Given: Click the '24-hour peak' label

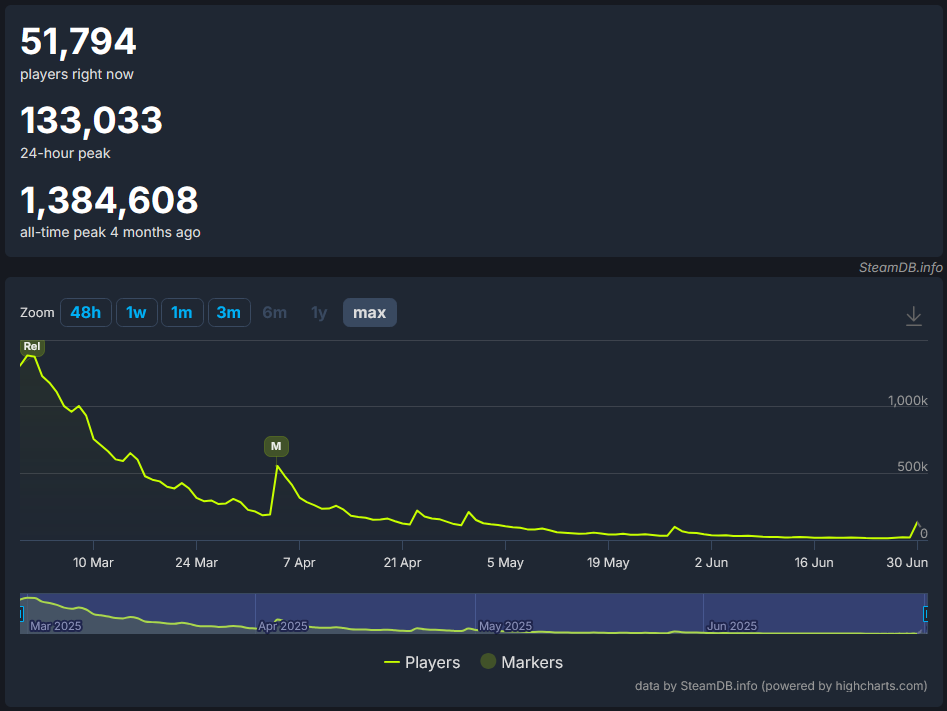Looking at the screenshot, I should point(65,153).
